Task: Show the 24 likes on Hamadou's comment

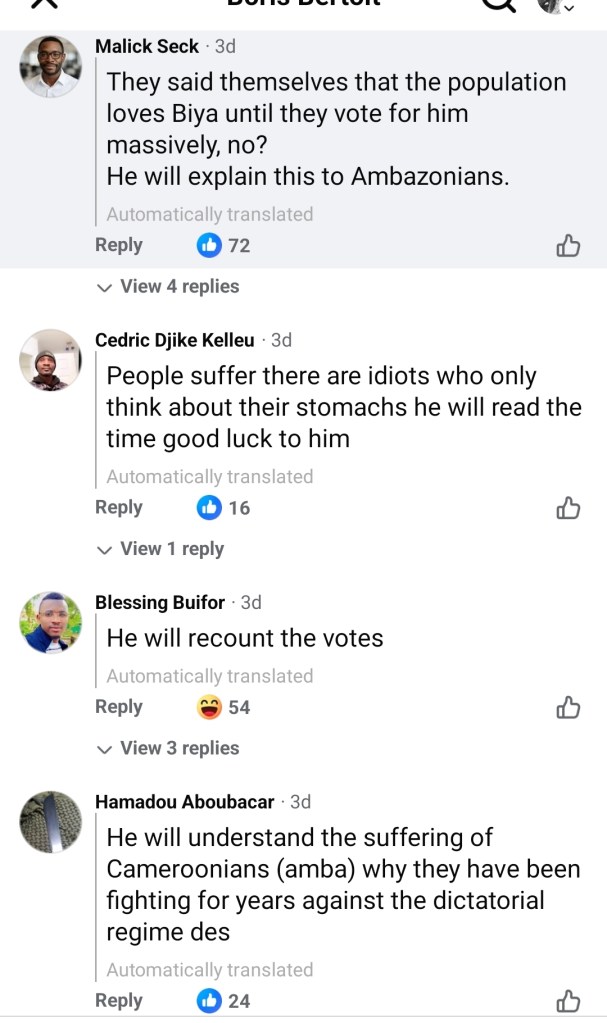Action: click(x=225, y=1000)
